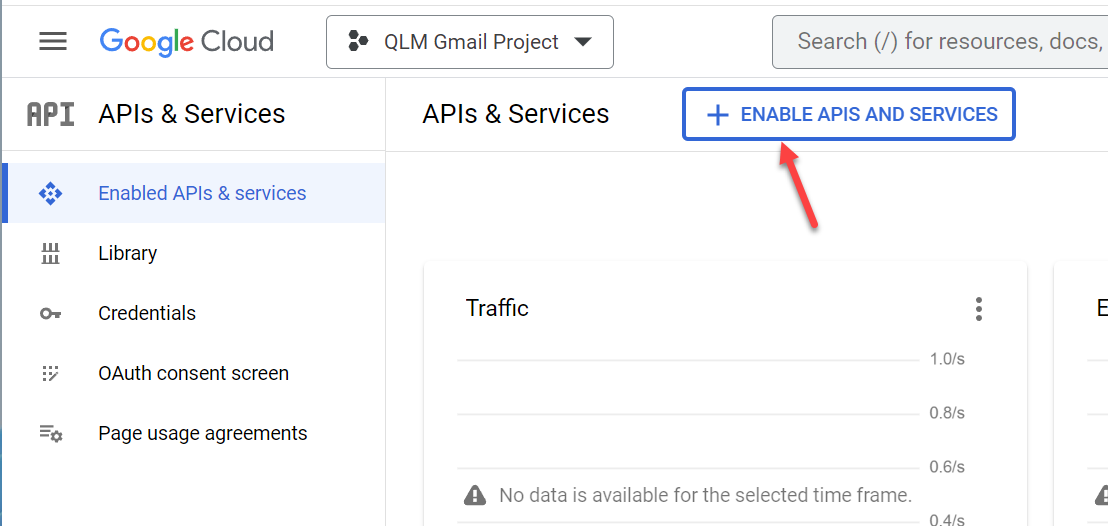Click the Library shelf icon
The height and width of the screenshot is (526, 1108).
click(x=50, y=253)
